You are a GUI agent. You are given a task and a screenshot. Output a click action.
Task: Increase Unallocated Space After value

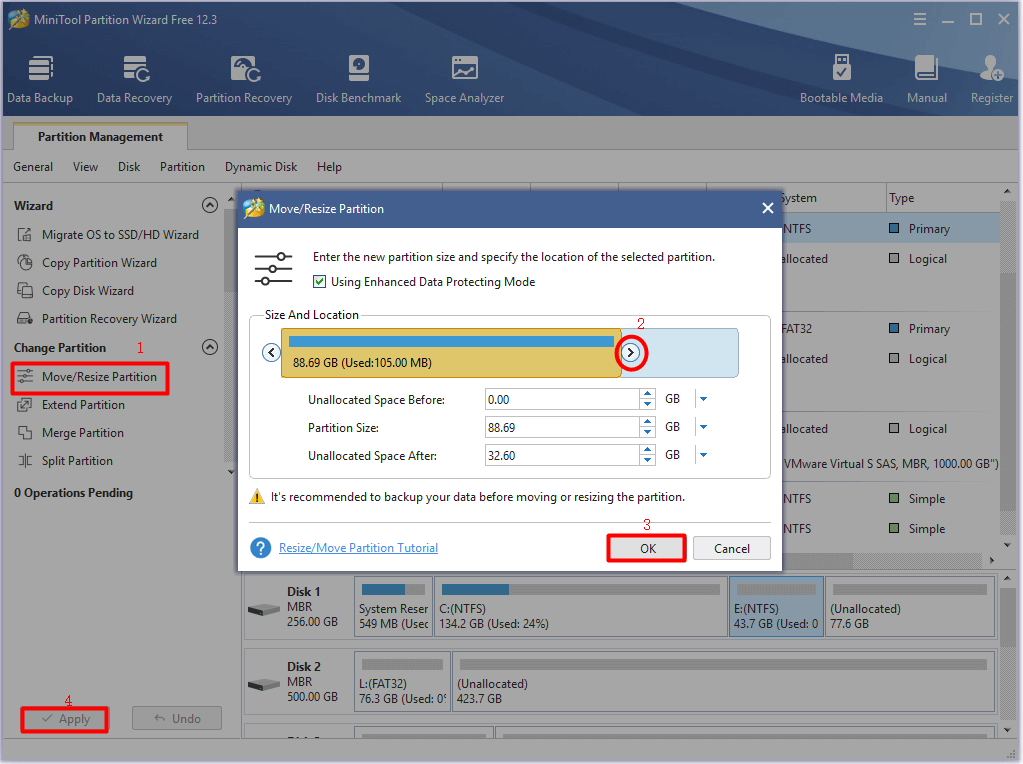pos(647,450)
